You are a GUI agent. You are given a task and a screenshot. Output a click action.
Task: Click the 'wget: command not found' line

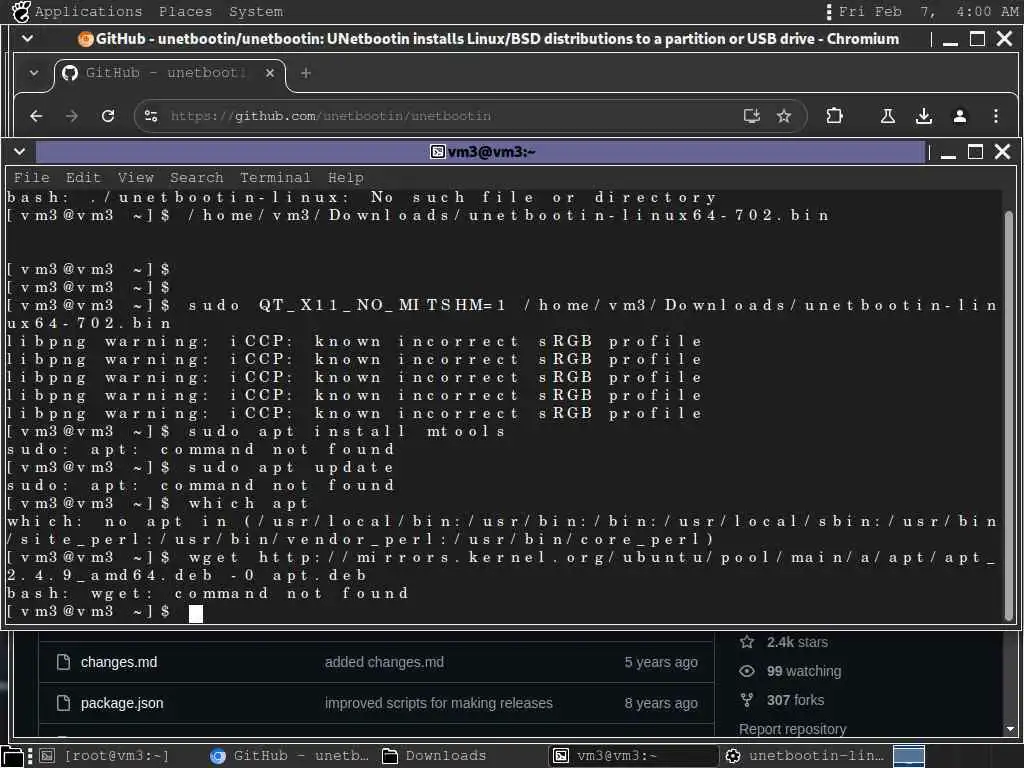(x=208, y=594)
